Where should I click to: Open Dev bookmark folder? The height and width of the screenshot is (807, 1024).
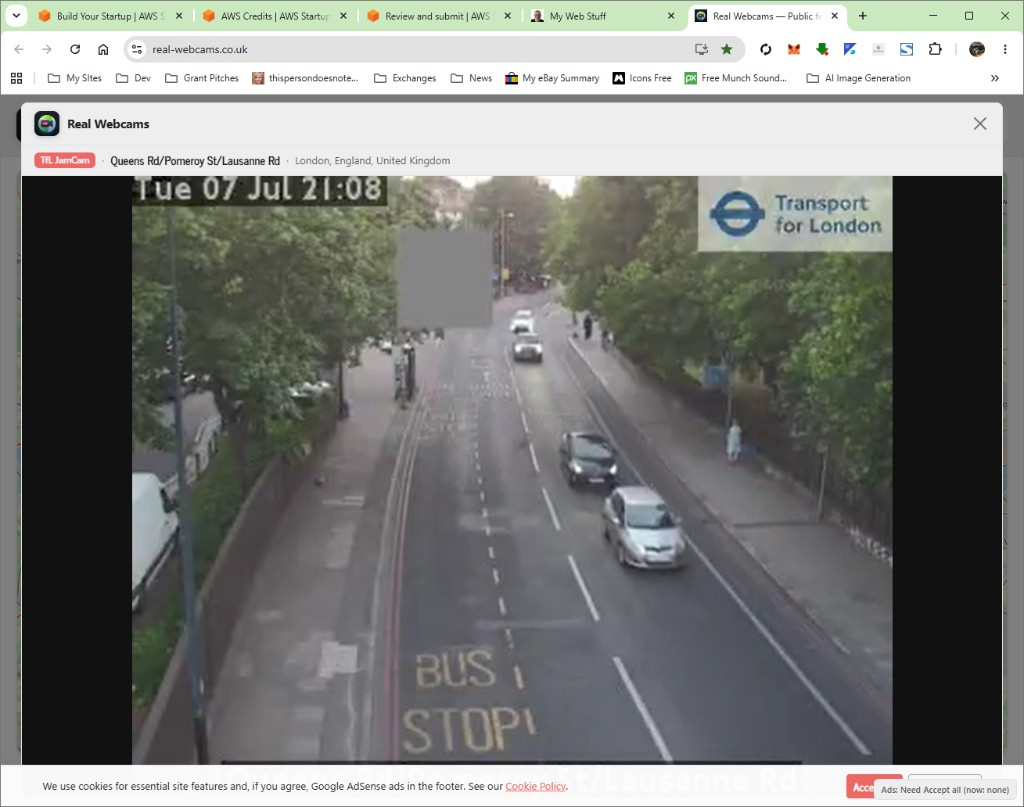pos(133,78)
